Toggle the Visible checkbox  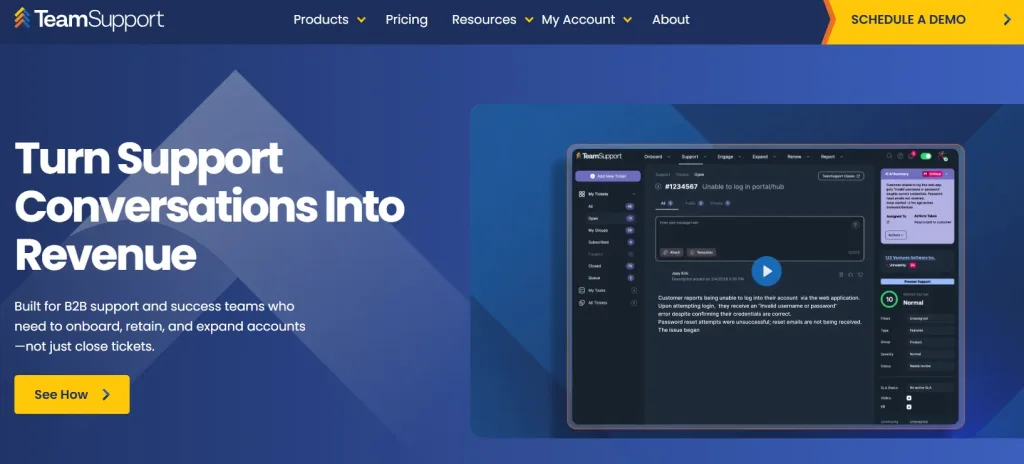point(909,398)
